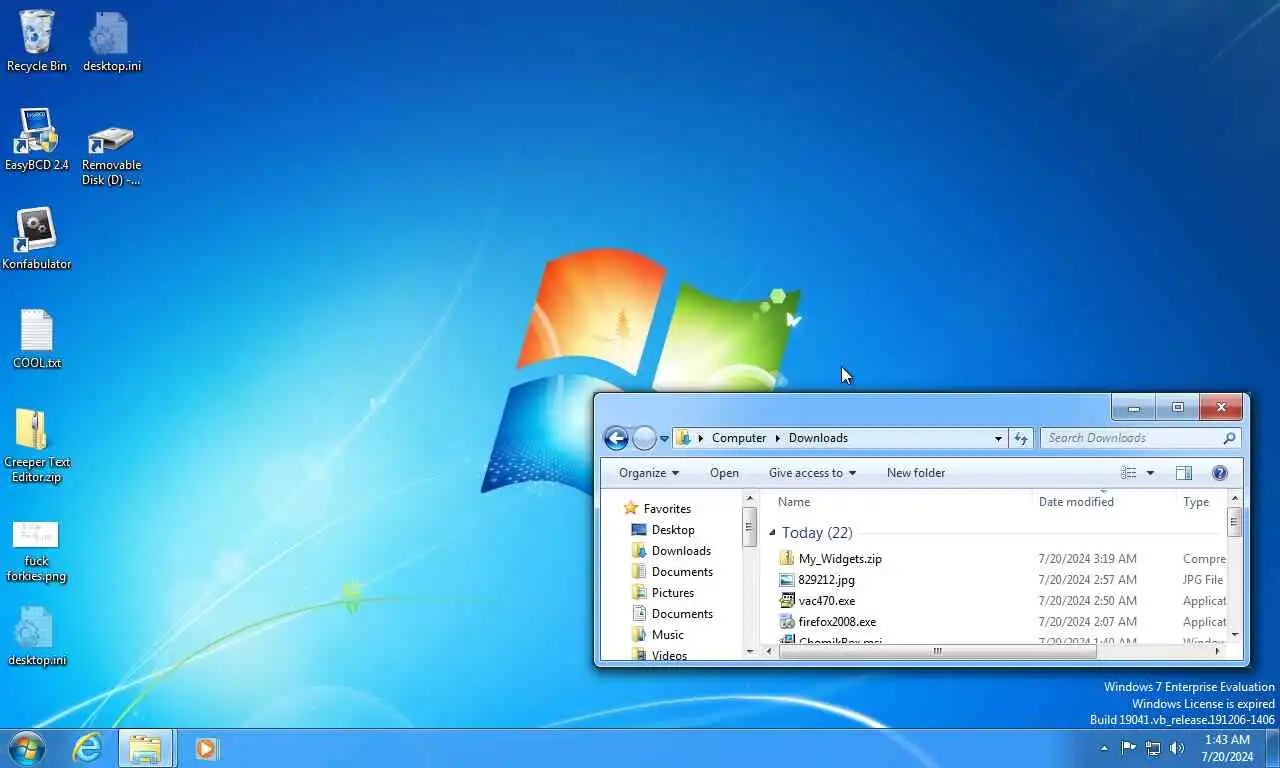The image size is (1280, 768).
Task: Go back in the Explorer window
Action: (x=617, y=438)
